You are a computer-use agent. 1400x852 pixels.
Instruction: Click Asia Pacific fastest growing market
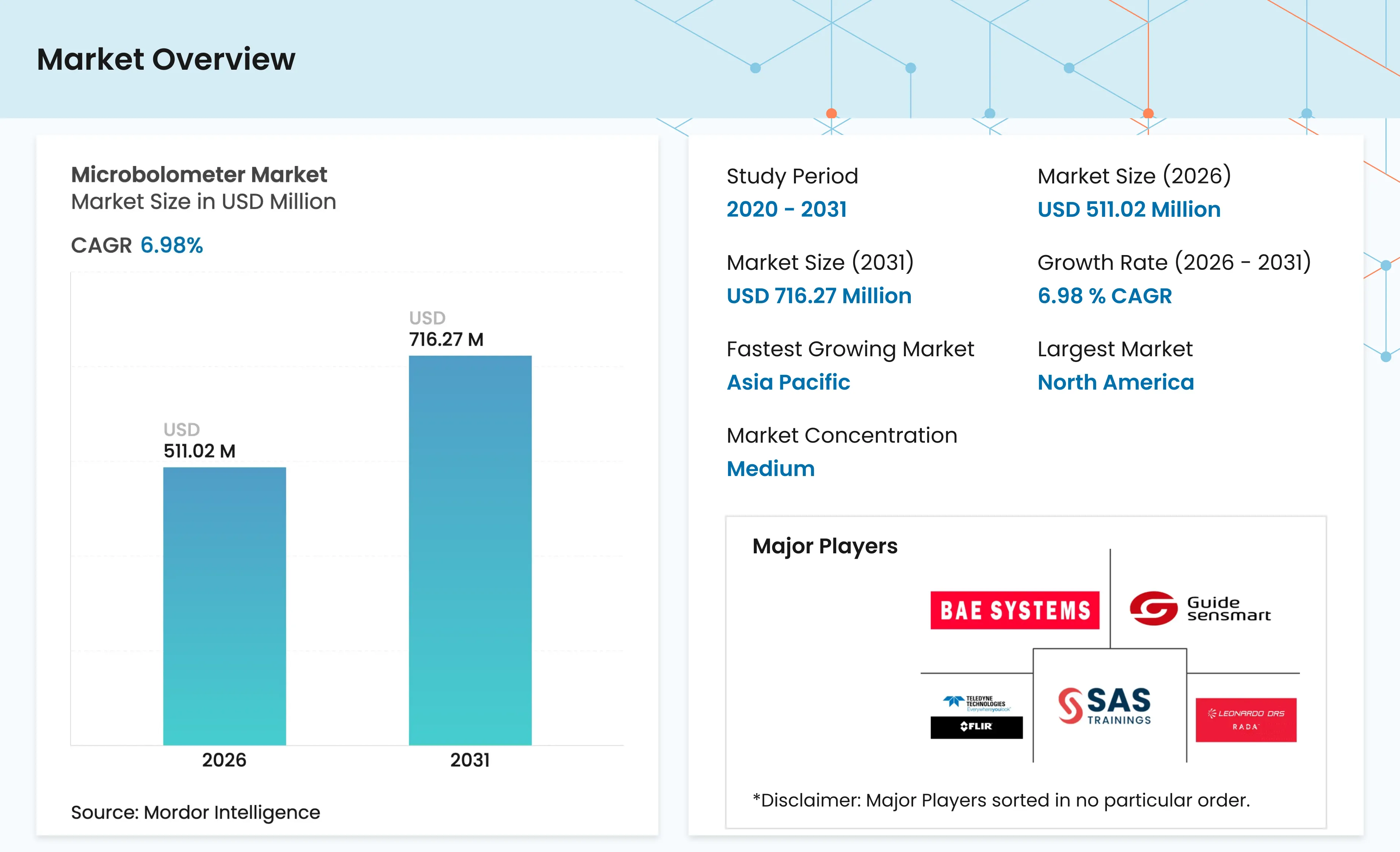pyautogui.click(x=788, y=382)
